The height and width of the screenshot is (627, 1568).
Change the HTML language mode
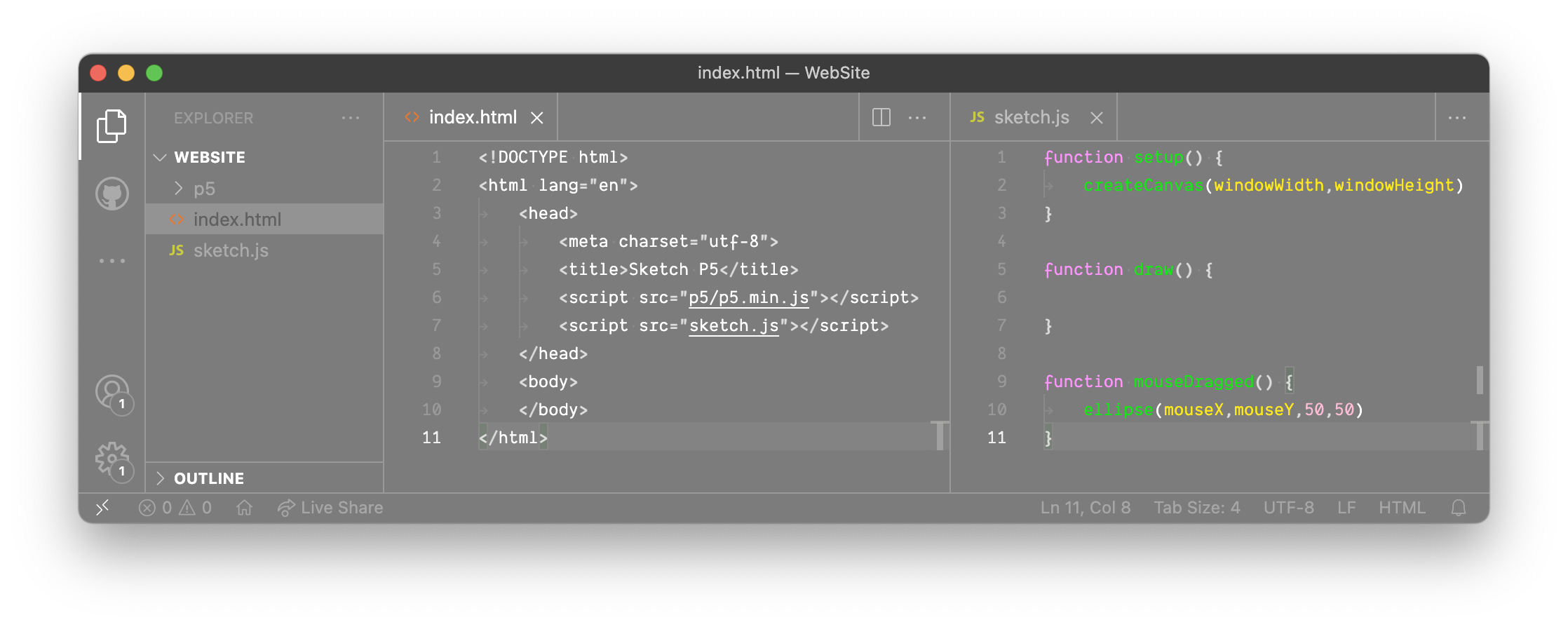pos(1401,508)
